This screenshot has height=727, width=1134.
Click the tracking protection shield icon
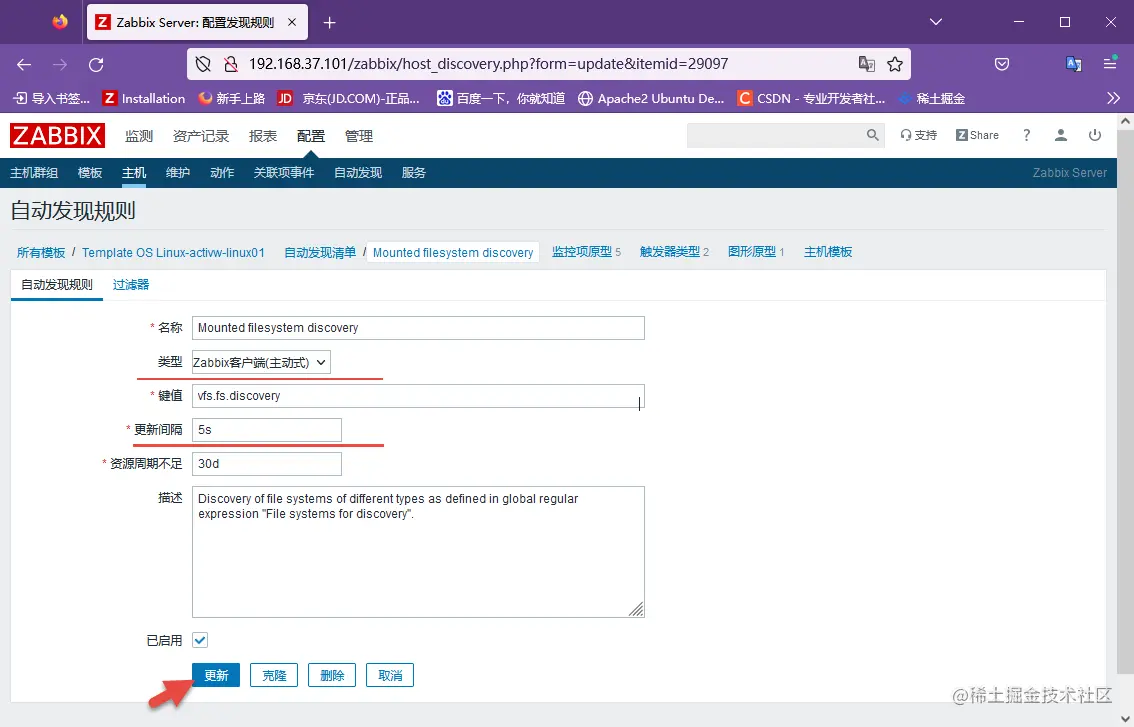click(203, 63)
